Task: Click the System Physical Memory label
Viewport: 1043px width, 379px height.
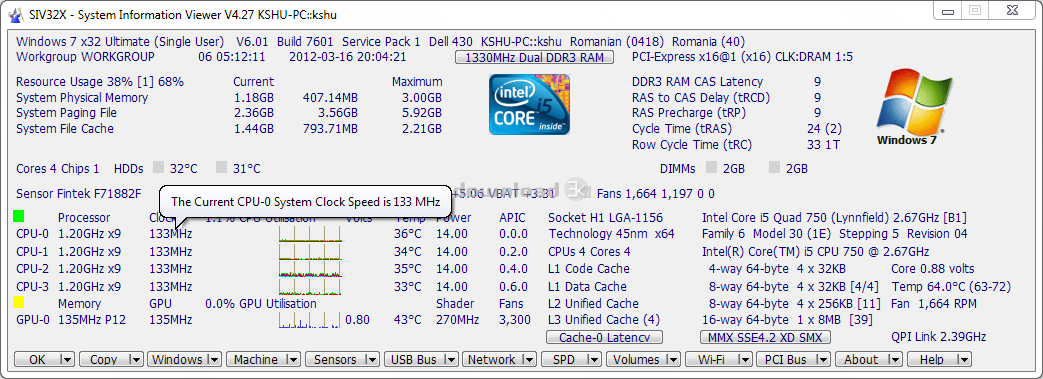Action: tap(82, 98)
